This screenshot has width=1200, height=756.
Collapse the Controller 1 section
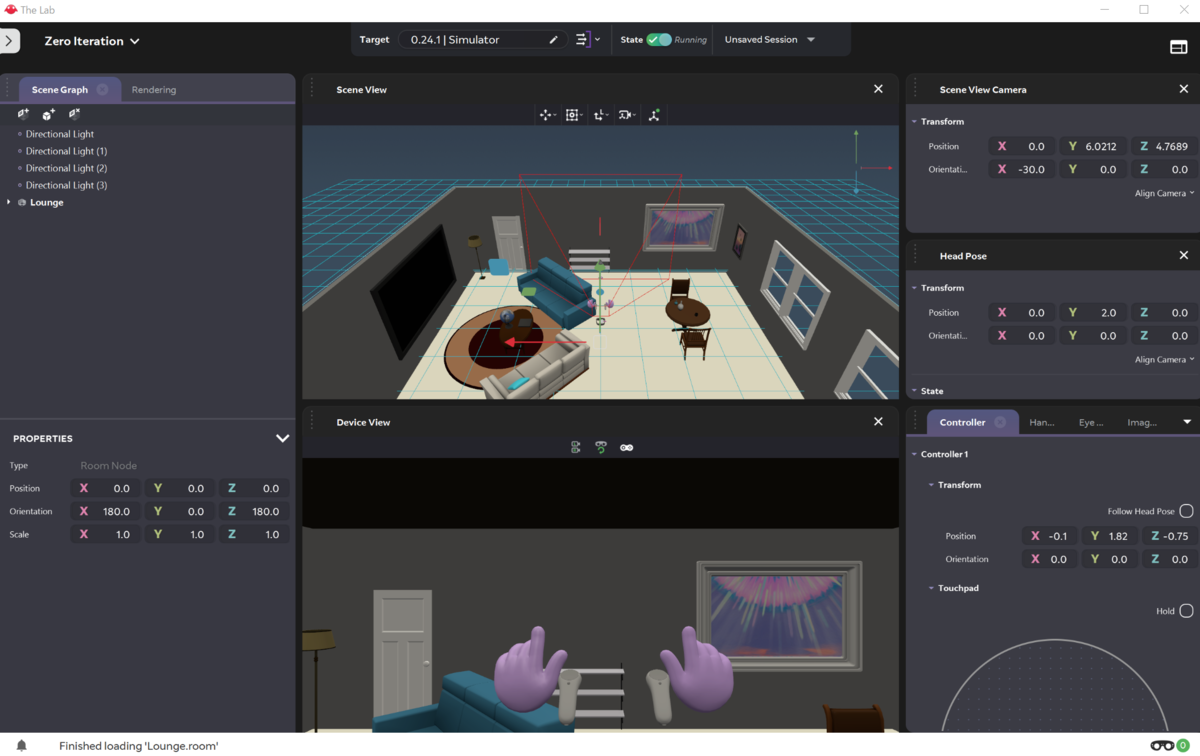click(x=914, y=454)
